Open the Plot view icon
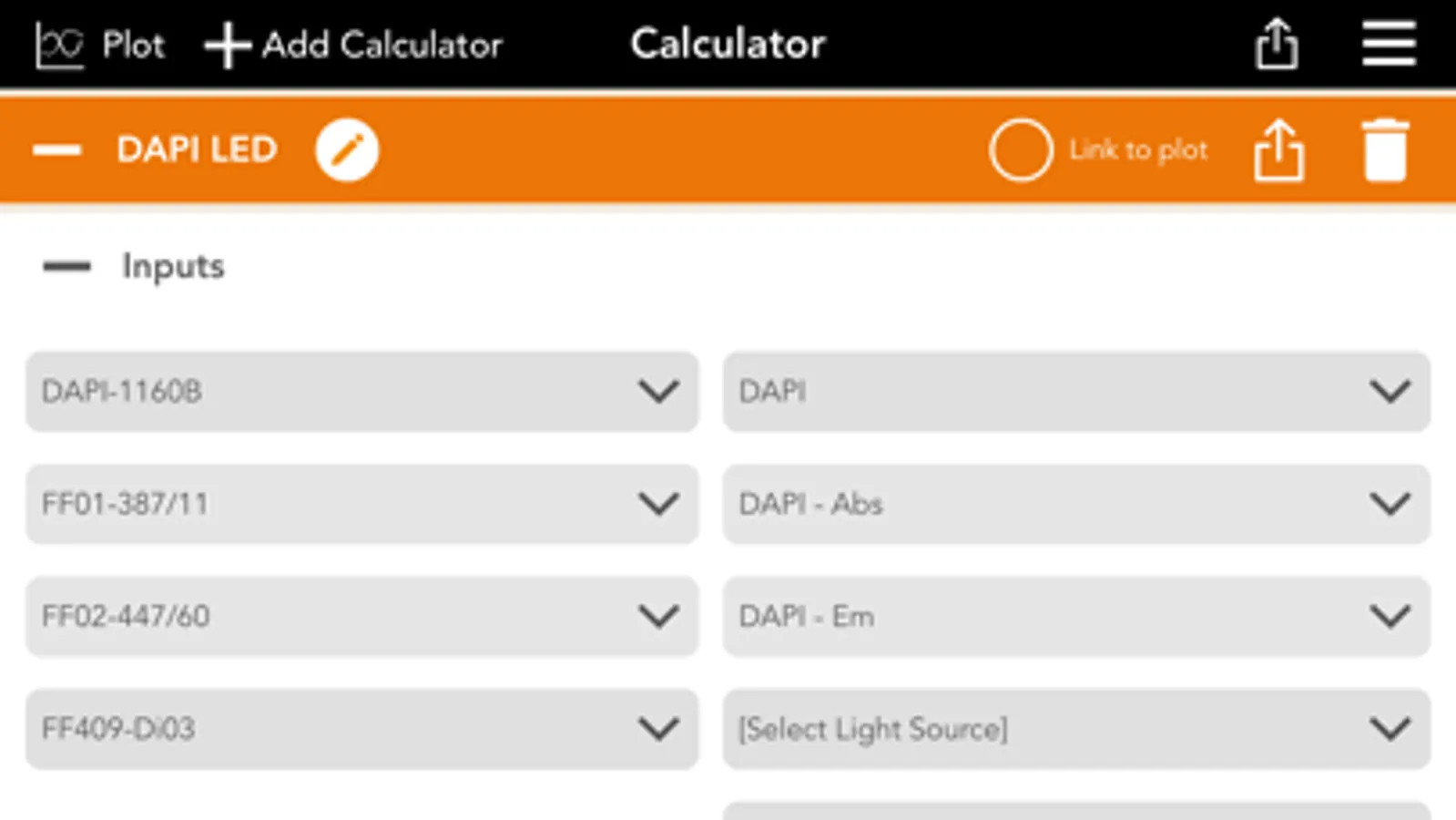The image size is (1456, 820). point(59,45)
